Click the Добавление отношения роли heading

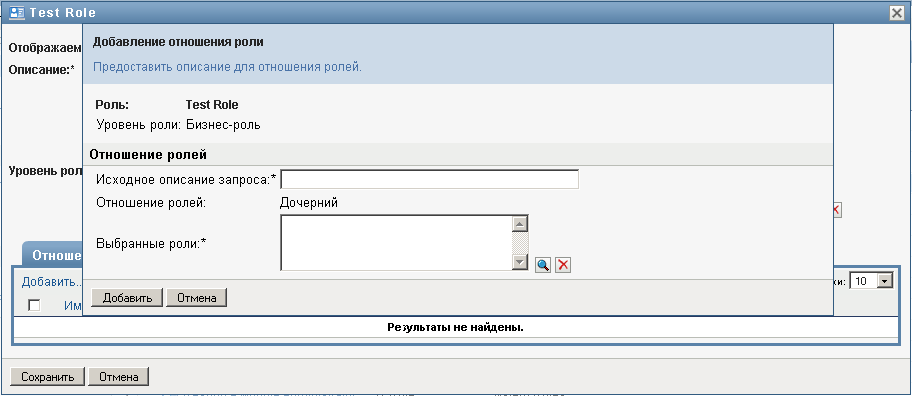coord(178,42)
